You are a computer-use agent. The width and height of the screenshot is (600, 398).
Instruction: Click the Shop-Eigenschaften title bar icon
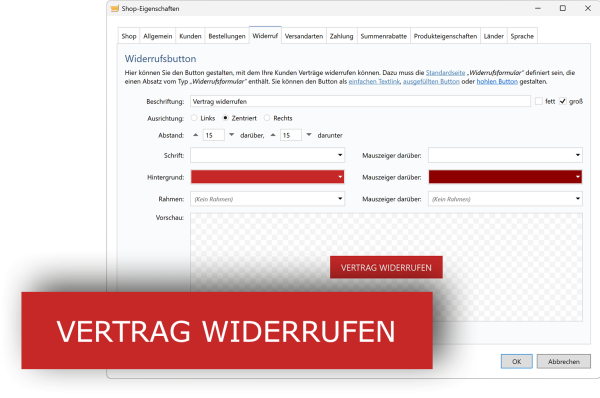point(114,8)
